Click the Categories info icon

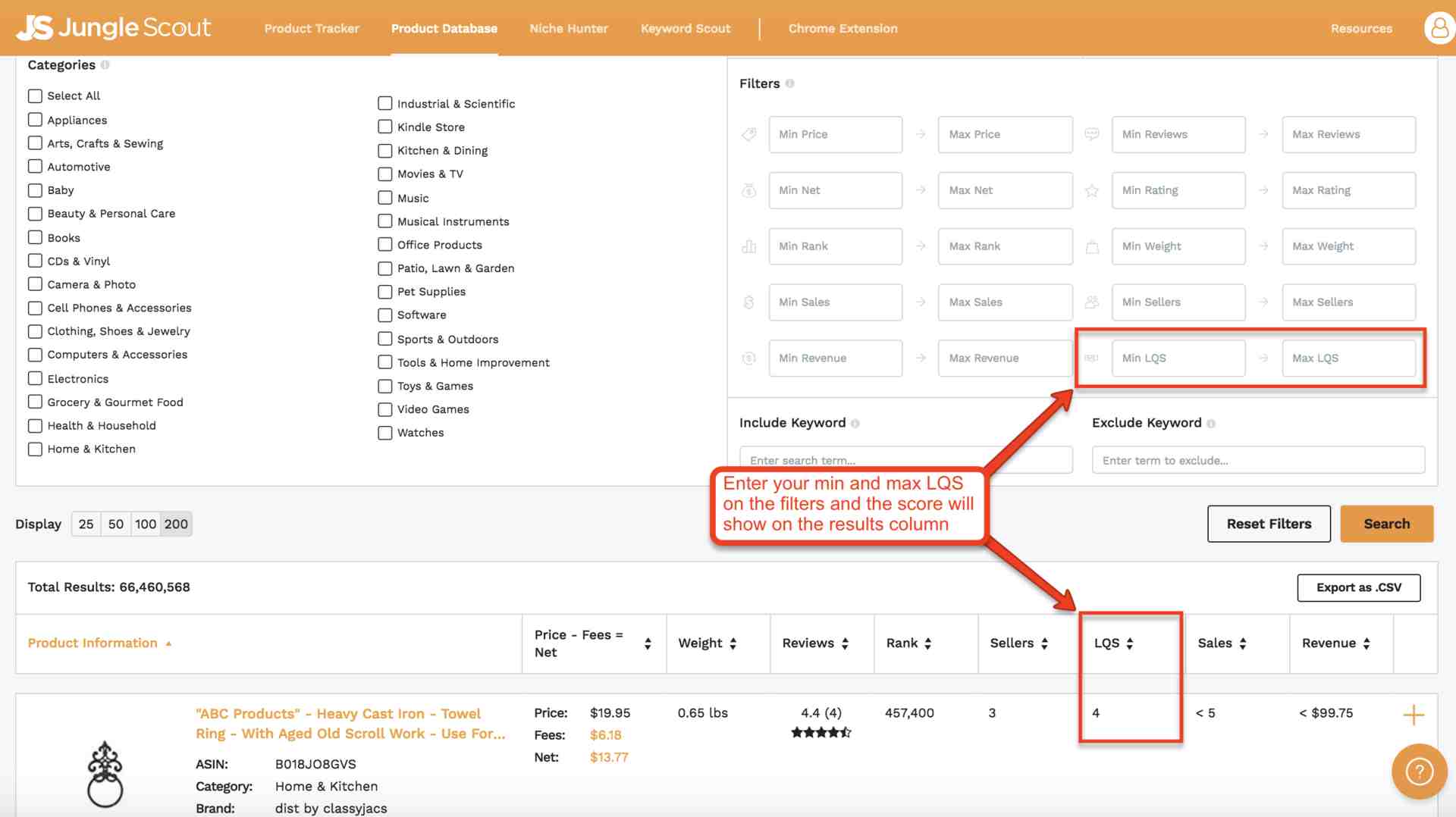click(x=105, y=65)
